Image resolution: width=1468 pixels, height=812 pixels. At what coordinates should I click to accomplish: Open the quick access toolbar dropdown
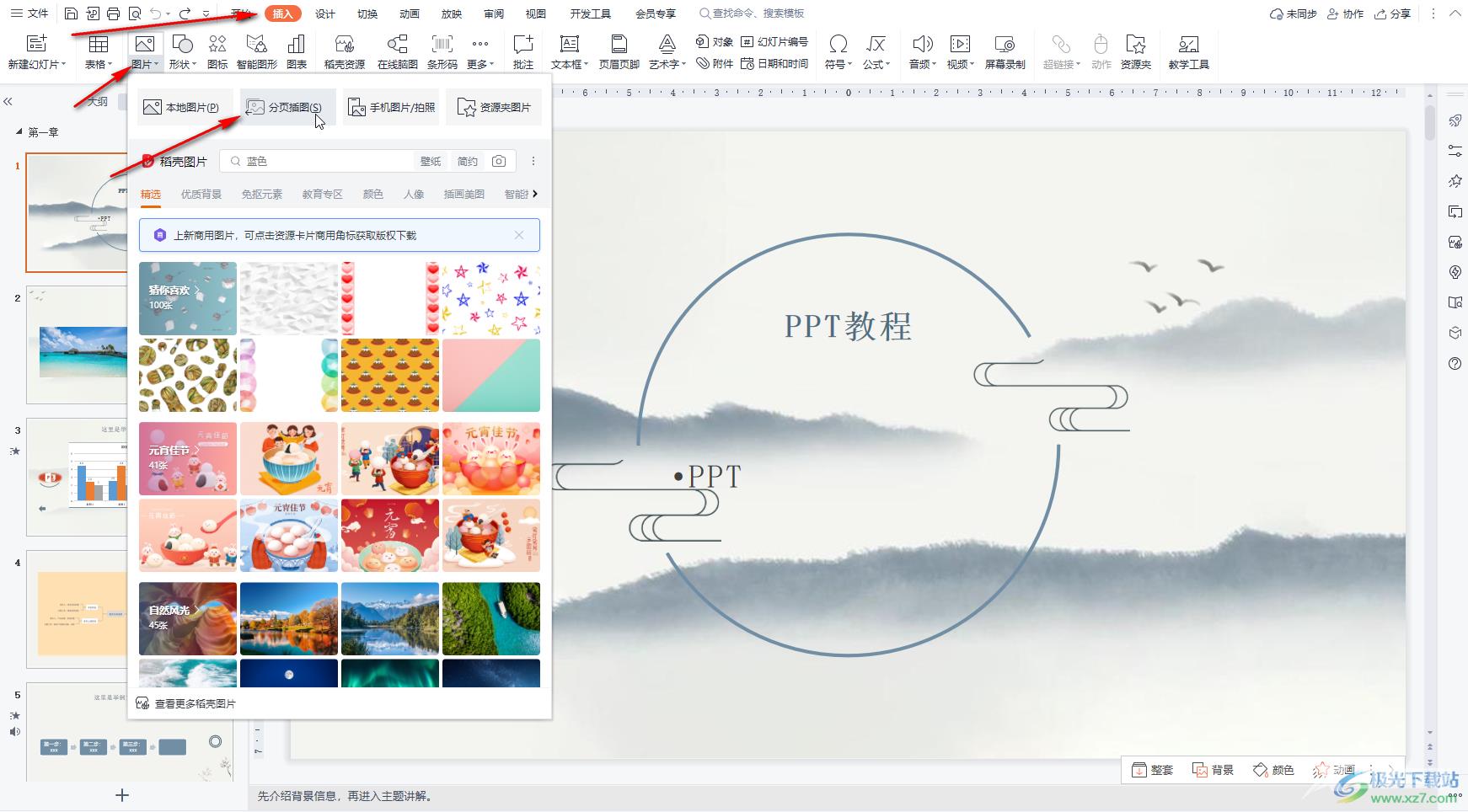coord(206,13)
